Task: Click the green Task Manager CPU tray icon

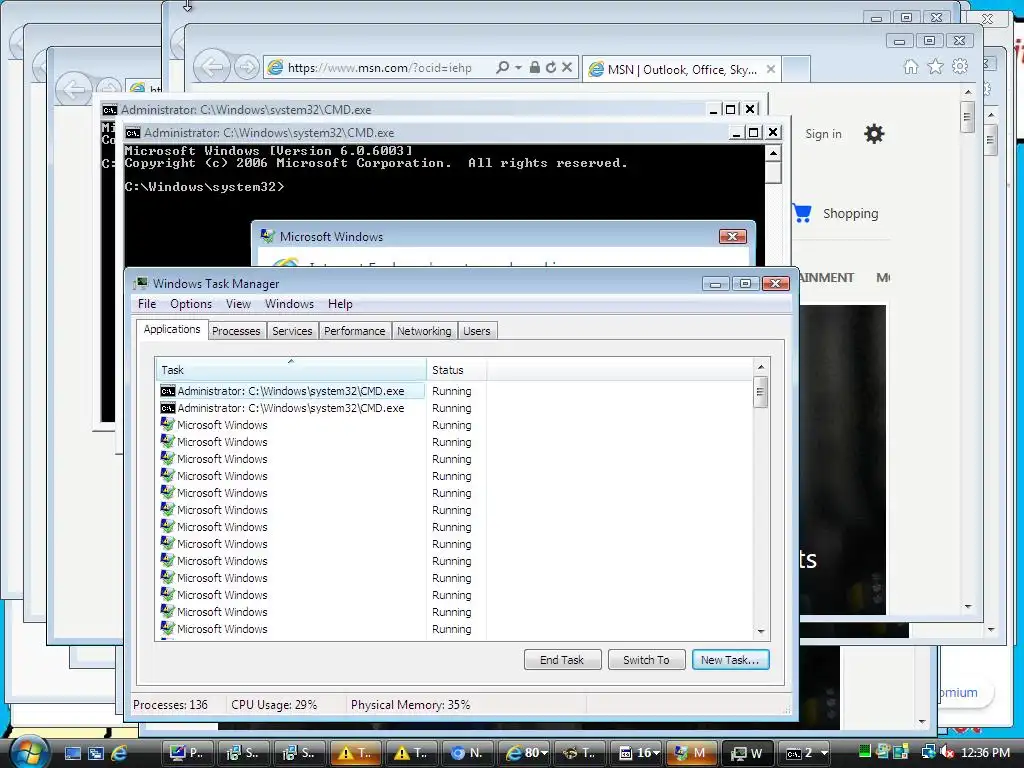Action: click(864, 752)
